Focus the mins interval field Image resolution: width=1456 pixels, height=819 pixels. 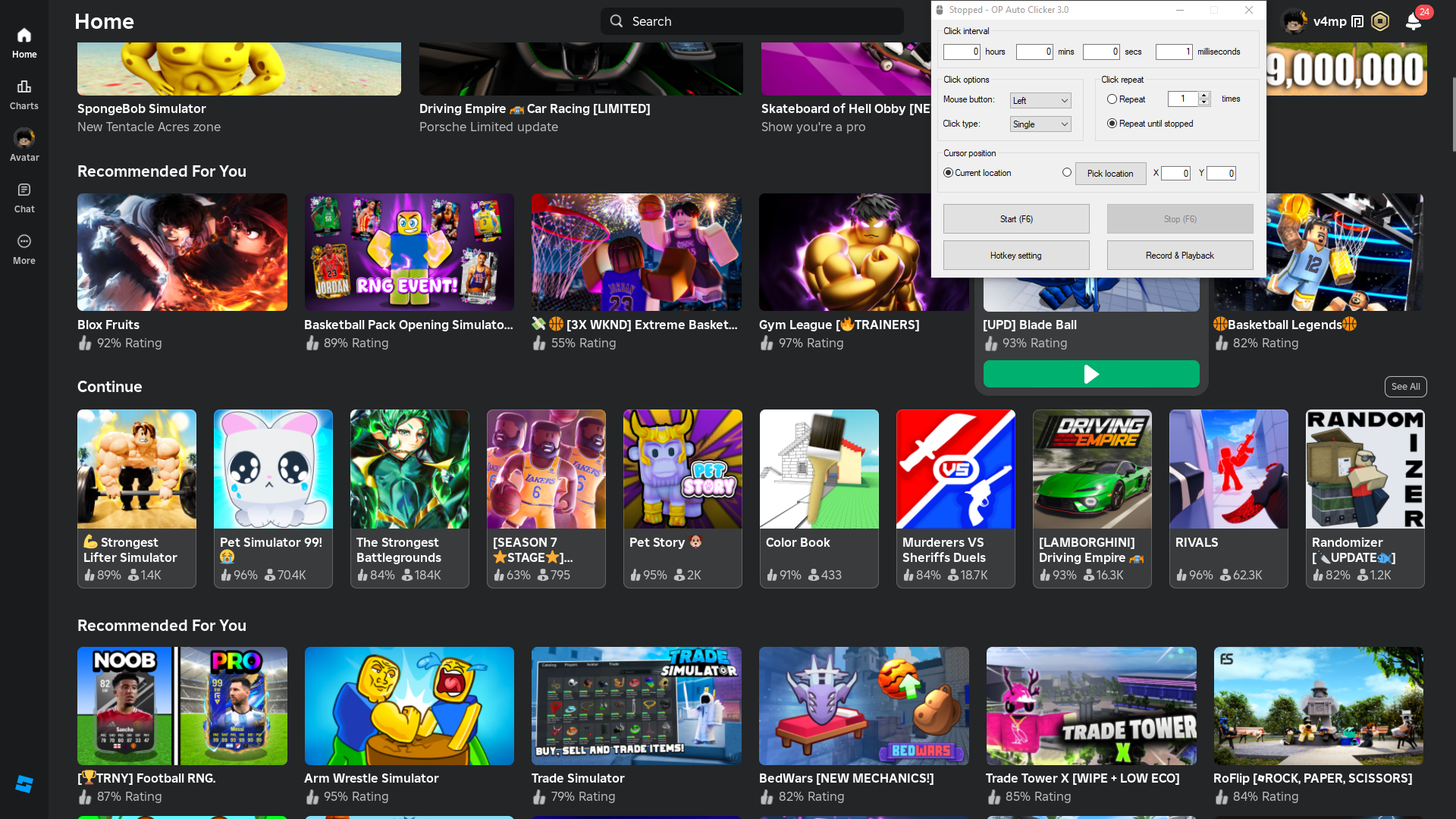[1035, 52]
